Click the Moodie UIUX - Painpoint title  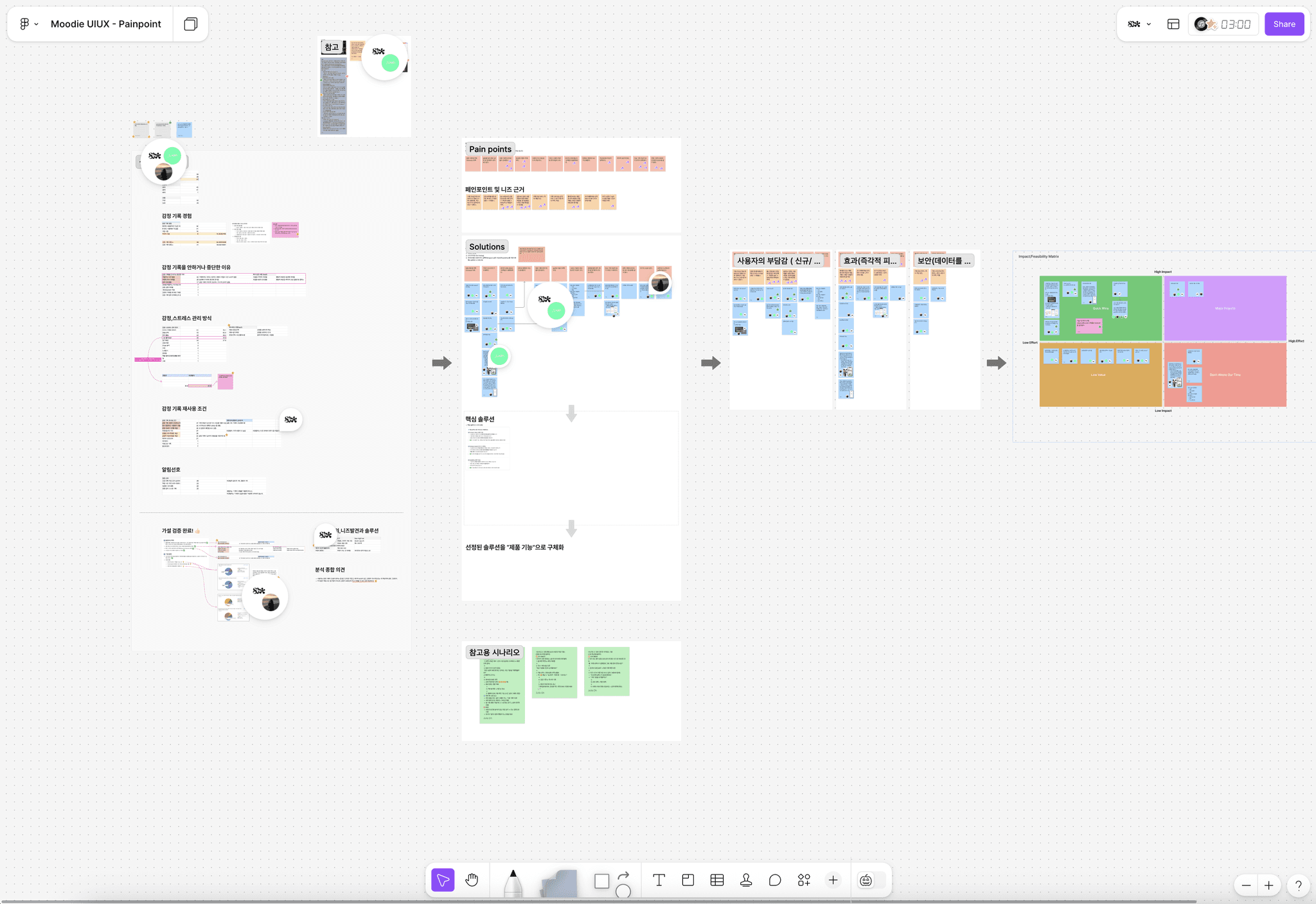tap(106, 24)
